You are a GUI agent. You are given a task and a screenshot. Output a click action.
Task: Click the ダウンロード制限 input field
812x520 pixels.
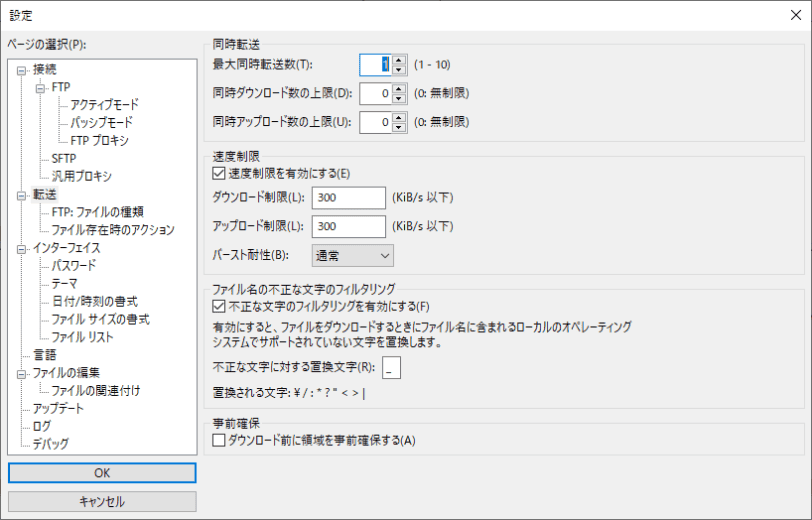(349, 198)
